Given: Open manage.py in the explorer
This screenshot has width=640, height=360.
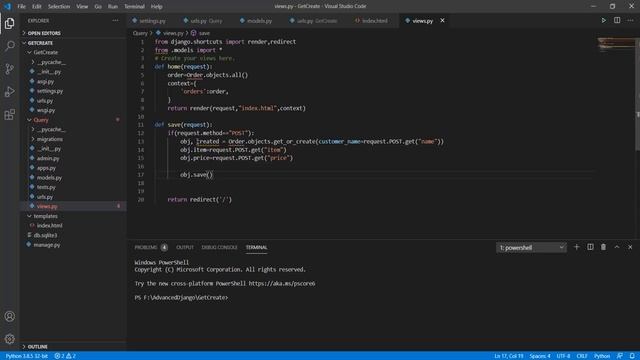Looking at the screenshot, I should (47, 245).
